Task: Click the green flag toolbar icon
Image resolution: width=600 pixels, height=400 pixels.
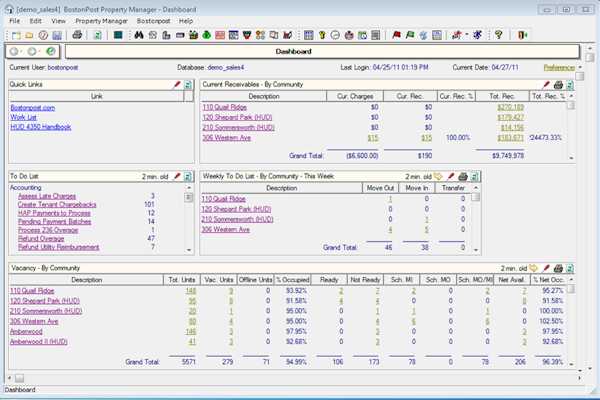Action: pyautogui.click(x=410, y=35)
